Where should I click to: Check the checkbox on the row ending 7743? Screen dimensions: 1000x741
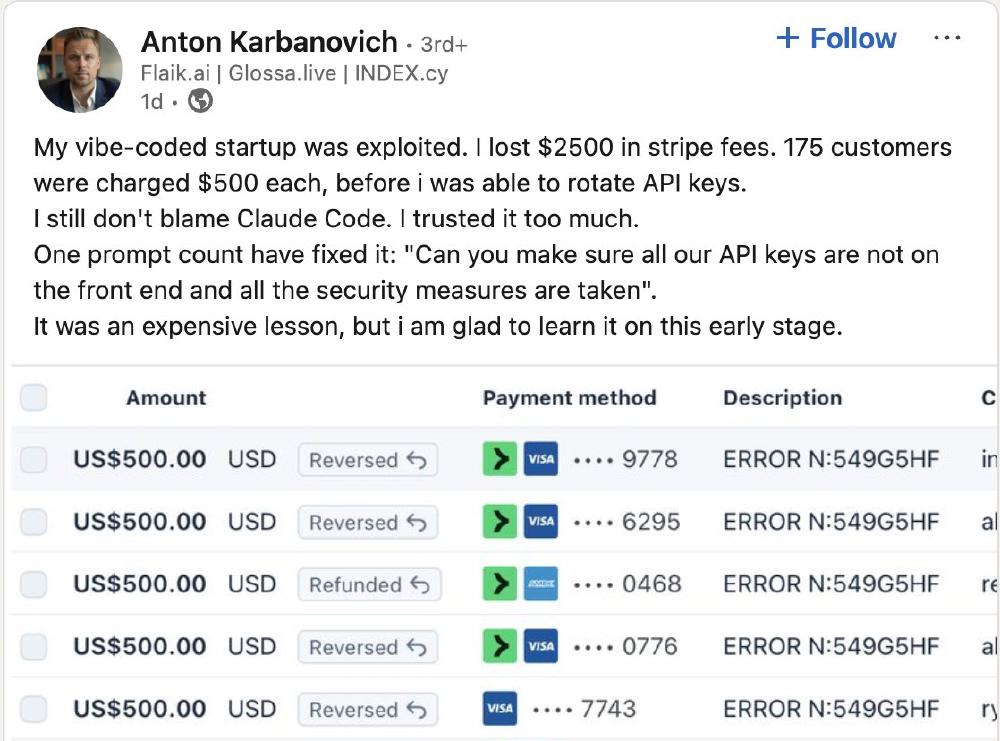tap(33, 709)
